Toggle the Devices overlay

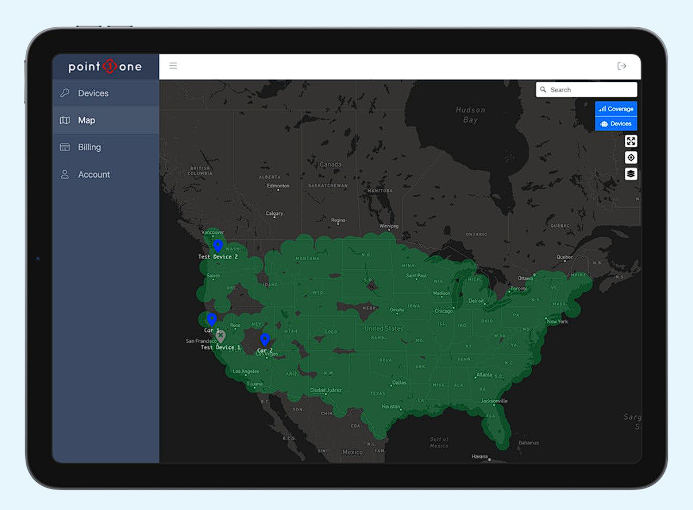coord(616,123)
